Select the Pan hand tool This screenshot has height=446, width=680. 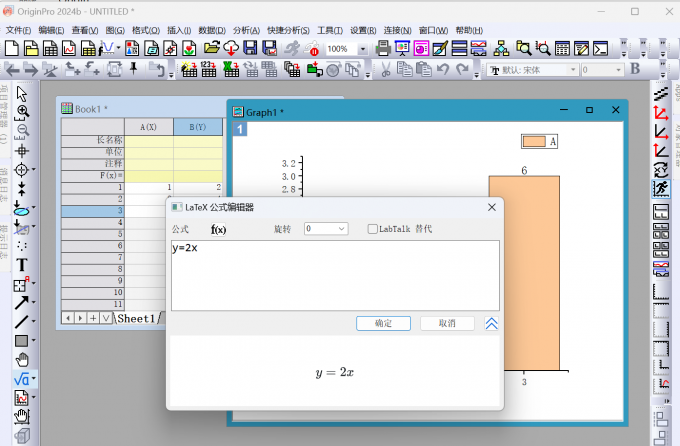22,360
